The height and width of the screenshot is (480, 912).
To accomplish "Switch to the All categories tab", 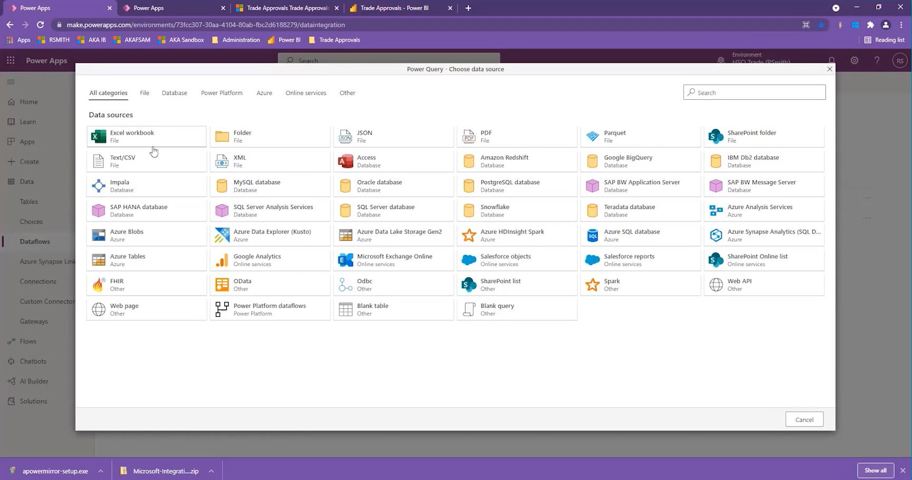I will (108, 93).
